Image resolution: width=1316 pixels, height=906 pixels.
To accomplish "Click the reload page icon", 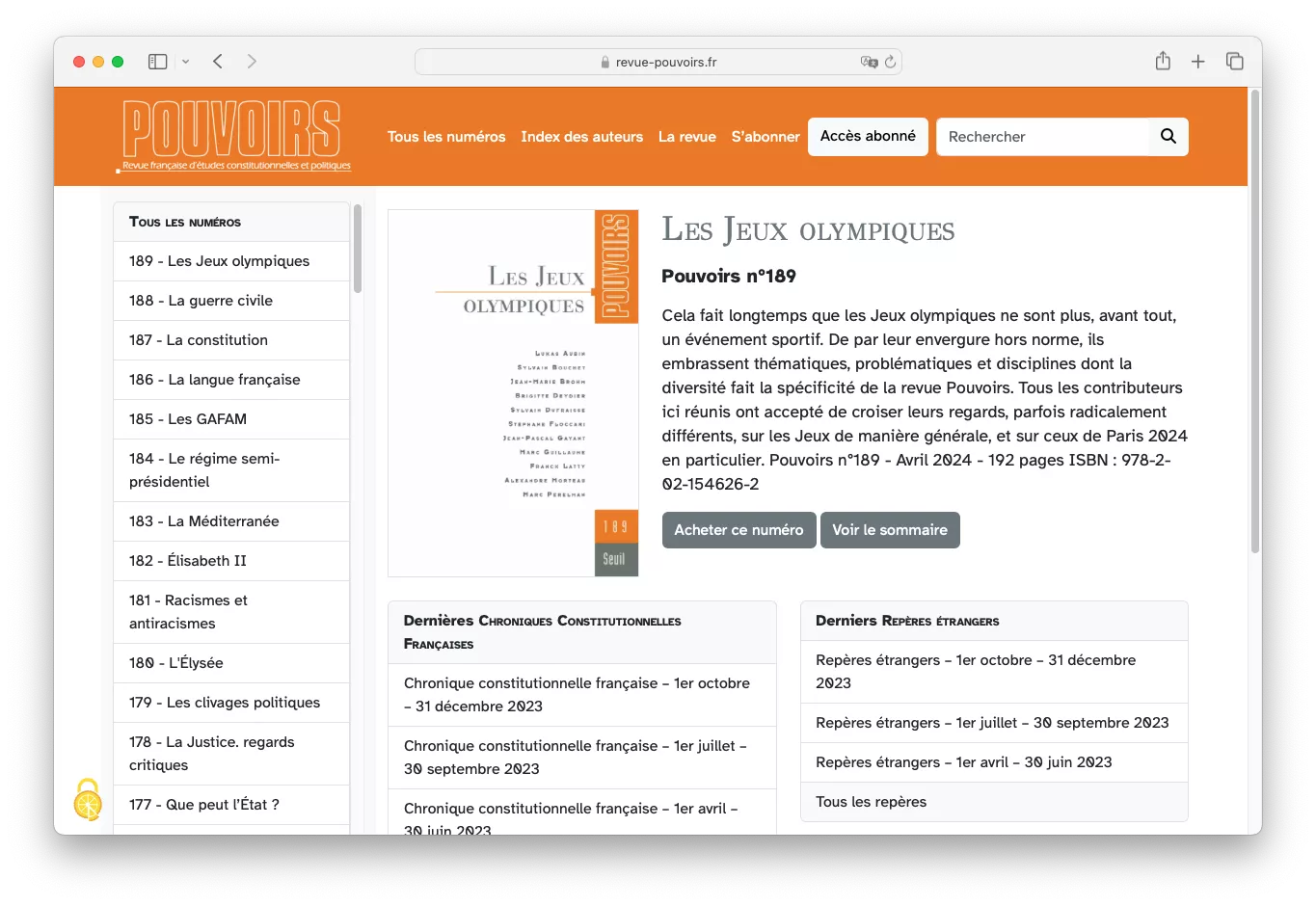I will 890,62.
